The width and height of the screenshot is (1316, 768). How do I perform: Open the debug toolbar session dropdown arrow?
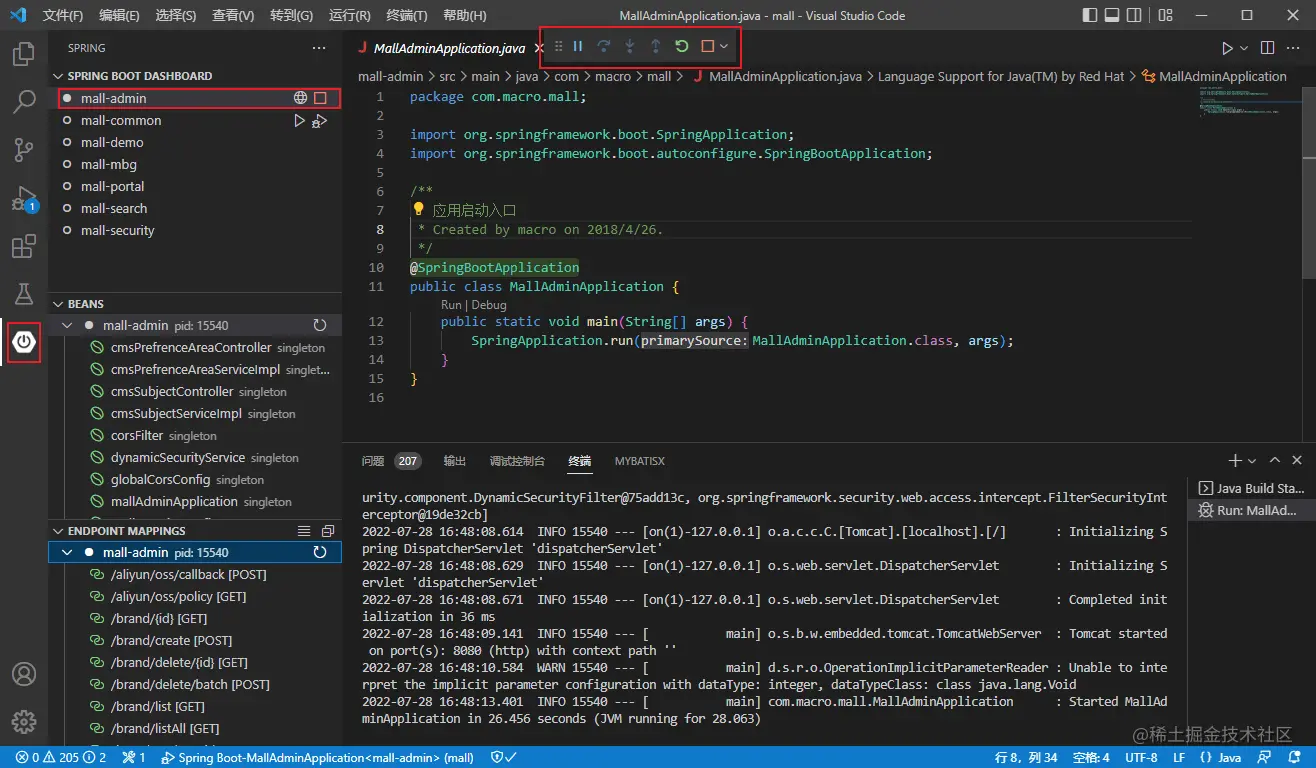coord(723,46)
